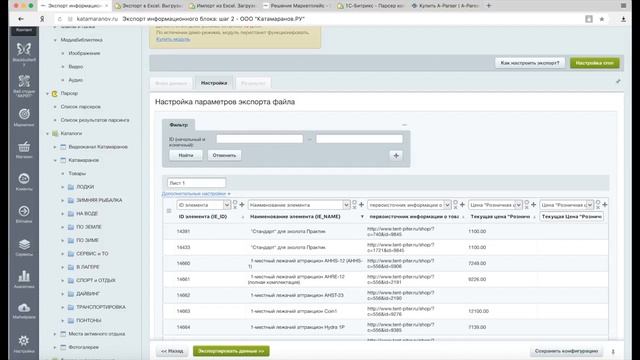Open the Marketing section in sidebar

pos(24,117)
